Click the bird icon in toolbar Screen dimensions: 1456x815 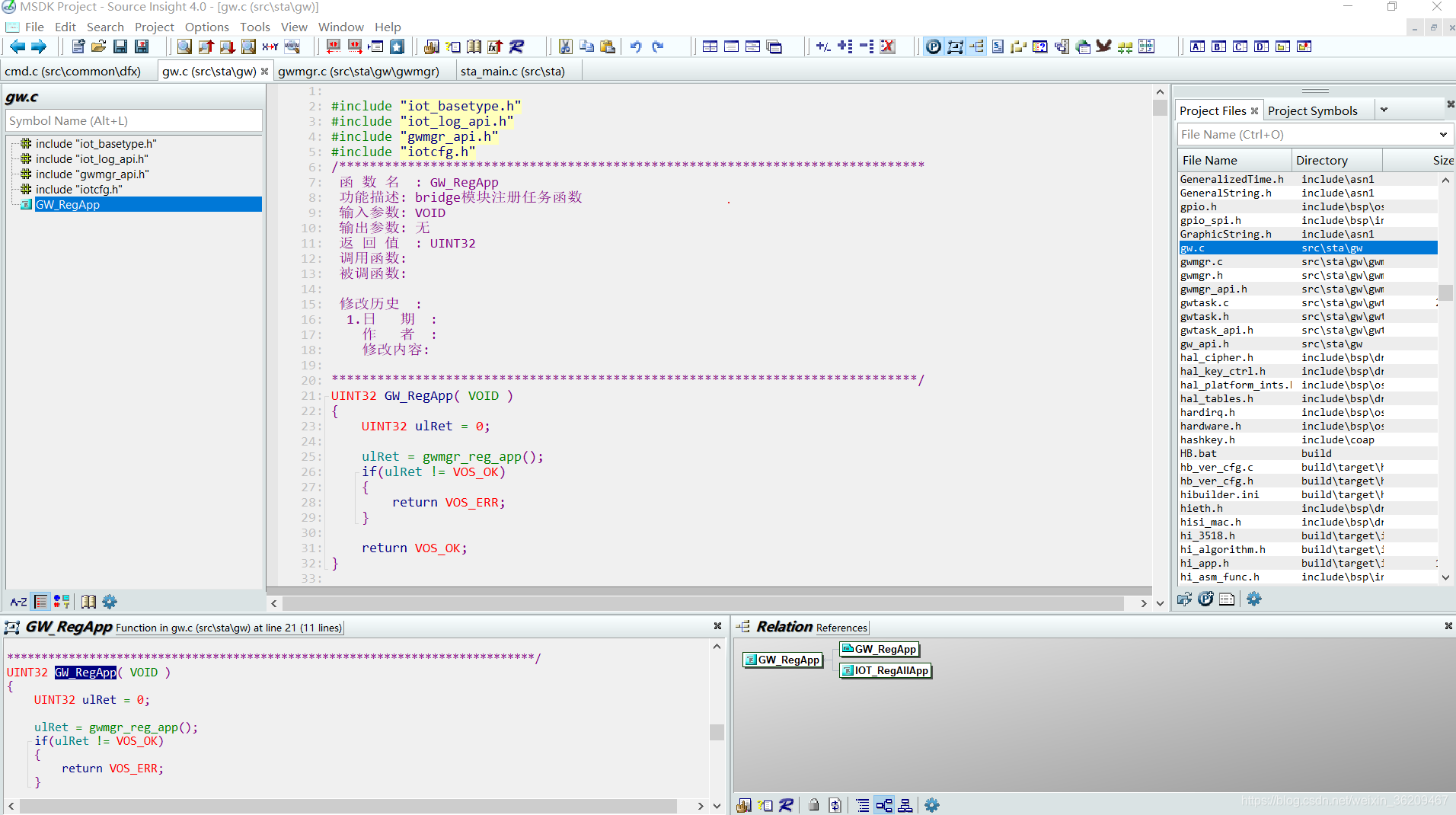(1103, 46)
